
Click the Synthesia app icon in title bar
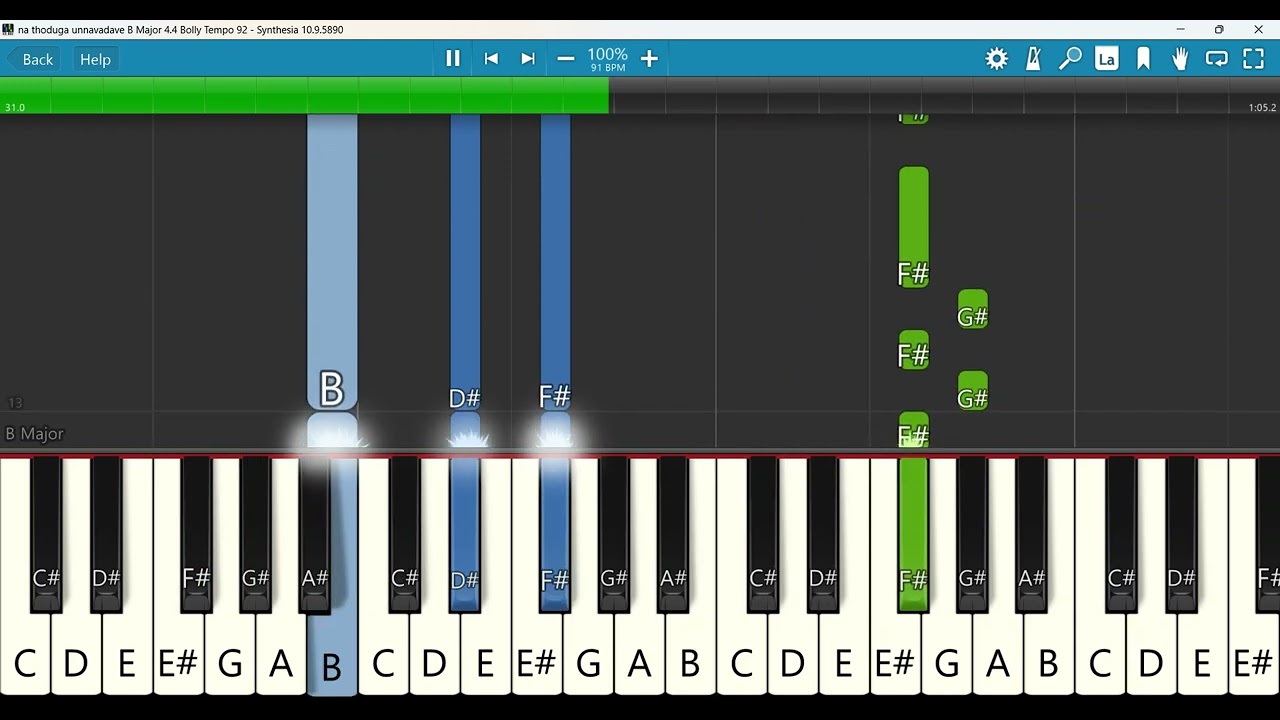pos(8,29)
